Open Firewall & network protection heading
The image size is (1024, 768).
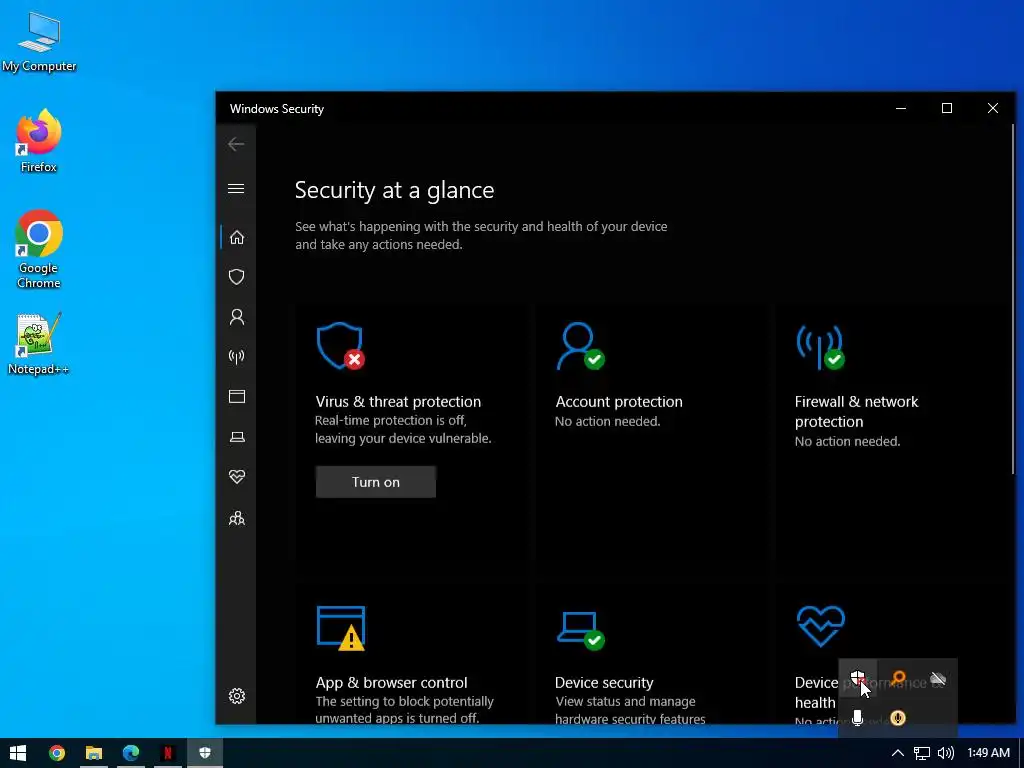pyautogui.click(x=856, y=411)
